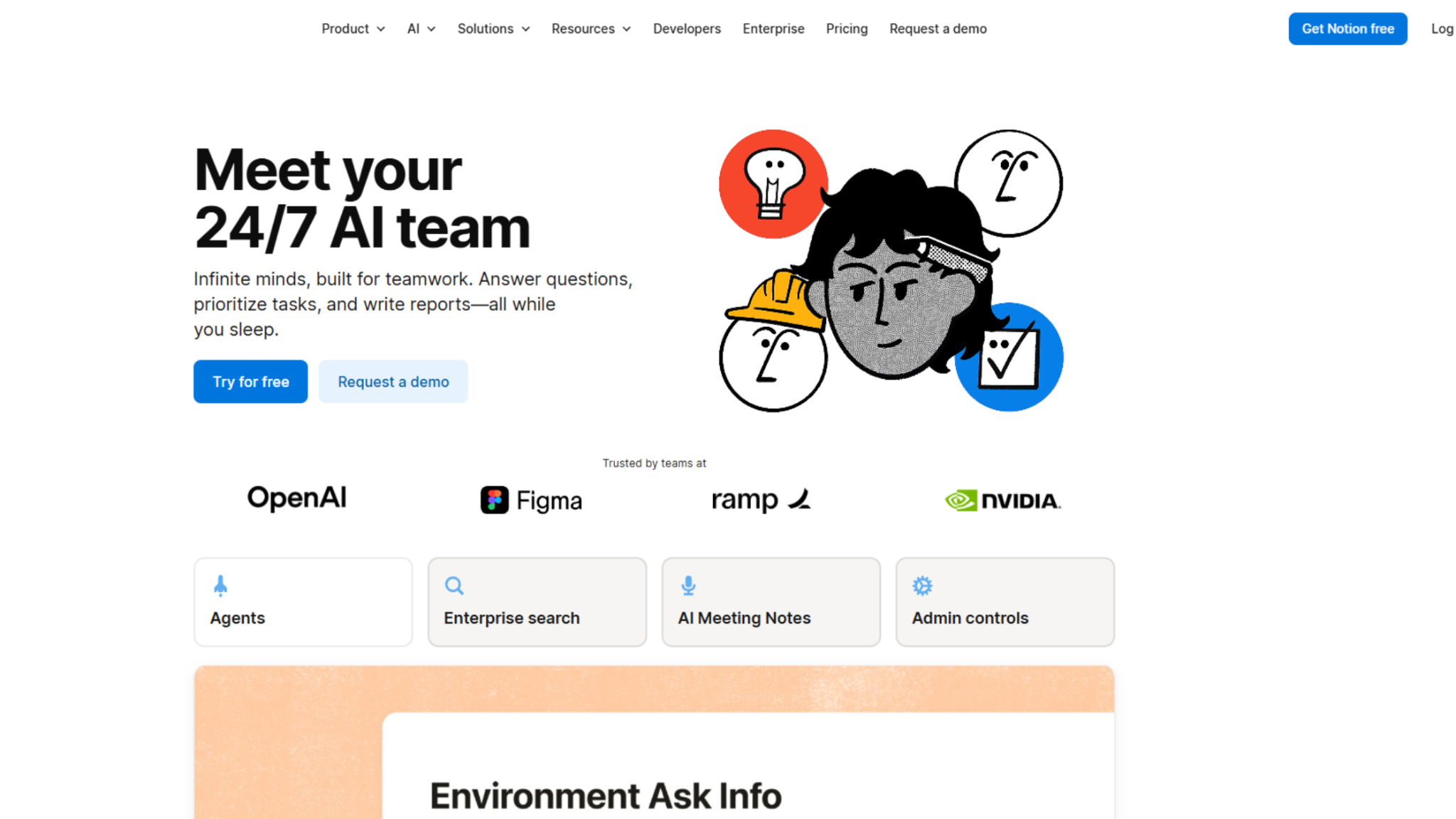Go to the Developers page

click(x=687, y=28)
